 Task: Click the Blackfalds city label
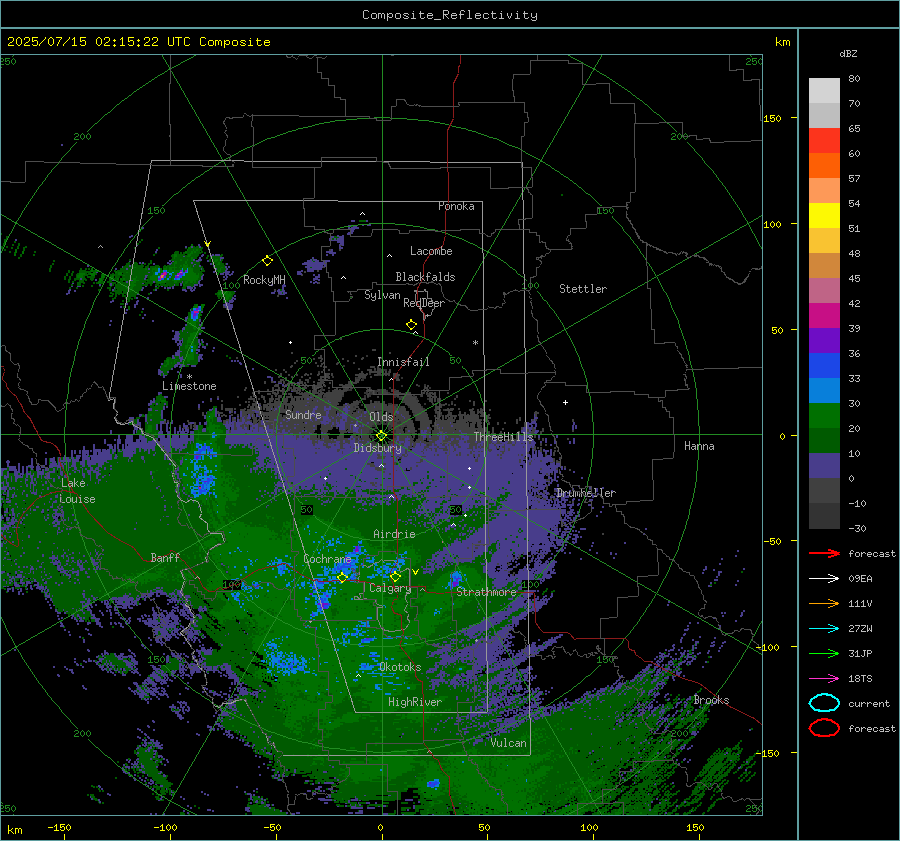[x=425, y=277]
